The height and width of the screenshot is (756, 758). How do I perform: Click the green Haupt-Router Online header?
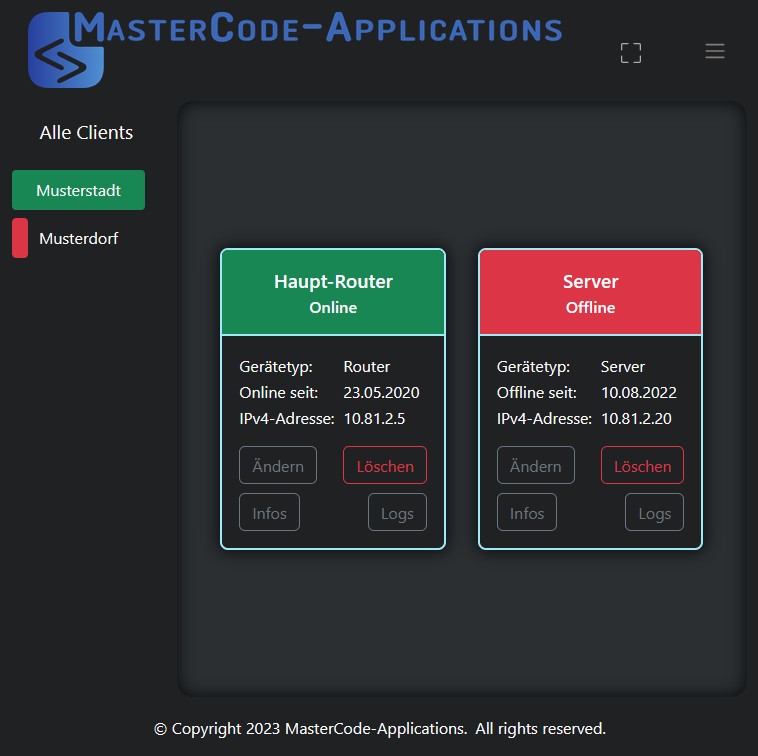[x=333, y=292]
